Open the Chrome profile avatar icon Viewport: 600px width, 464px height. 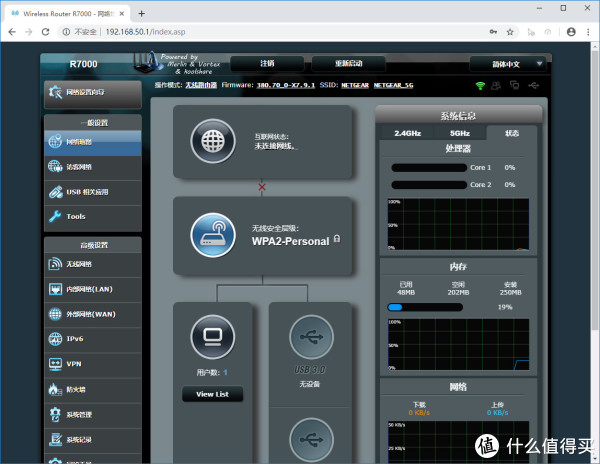(571, 32)
